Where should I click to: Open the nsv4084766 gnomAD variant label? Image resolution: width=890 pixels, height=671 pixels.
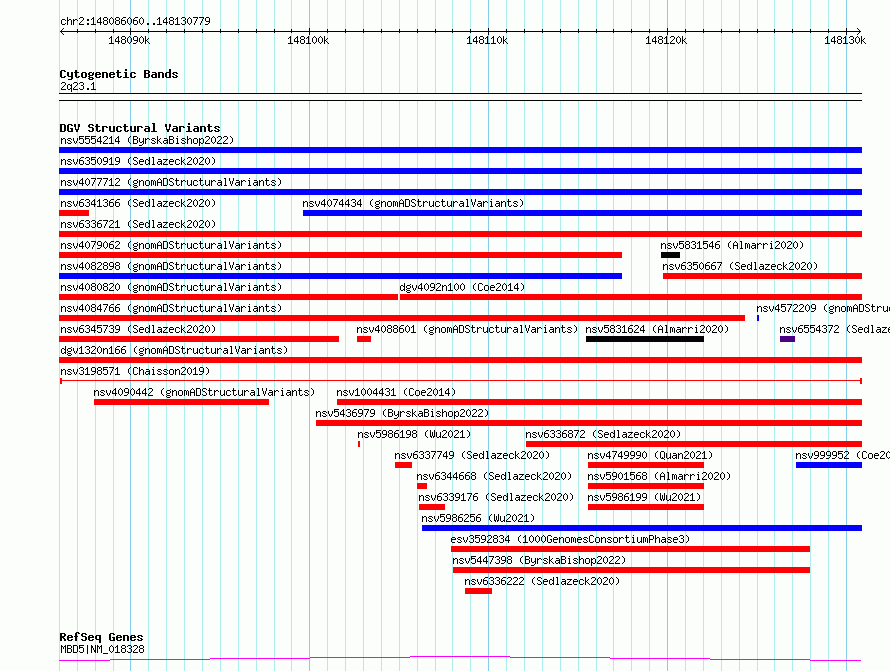[x=171, y=308]
